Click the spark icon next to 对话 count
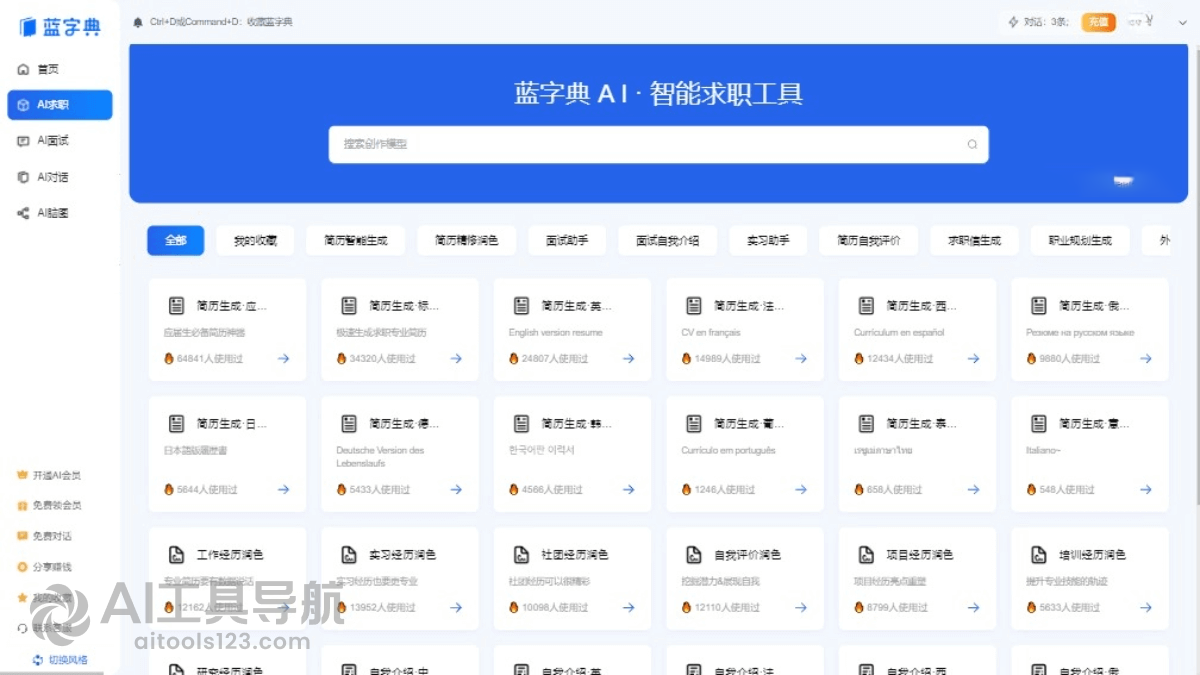This screenshot has height=675, width=1200. pos(1013,22)
